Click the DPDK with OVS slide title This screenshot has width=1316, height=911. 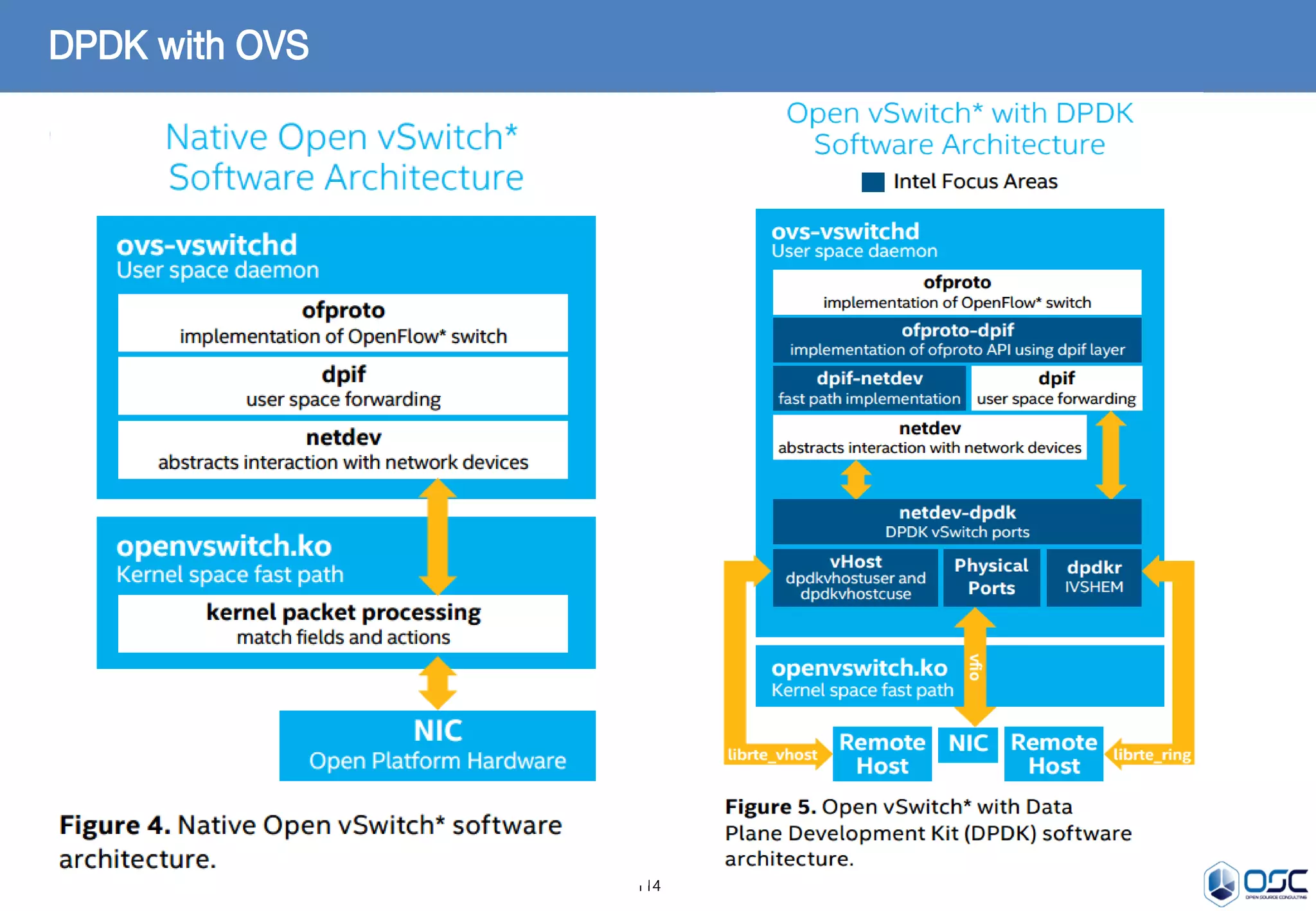(x=179, y=46)
